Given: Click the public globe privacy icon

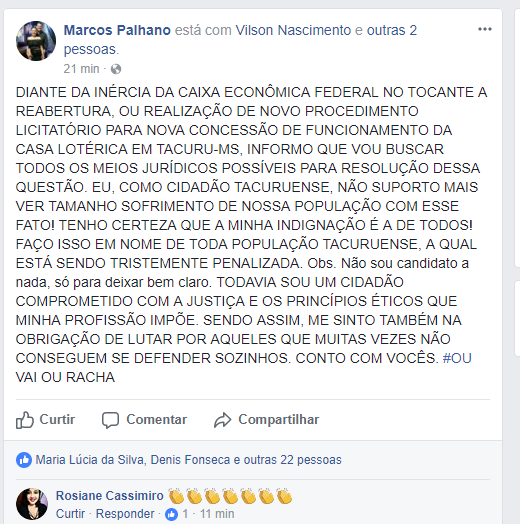Looking at the screenshot, I should tap(116, 69).
